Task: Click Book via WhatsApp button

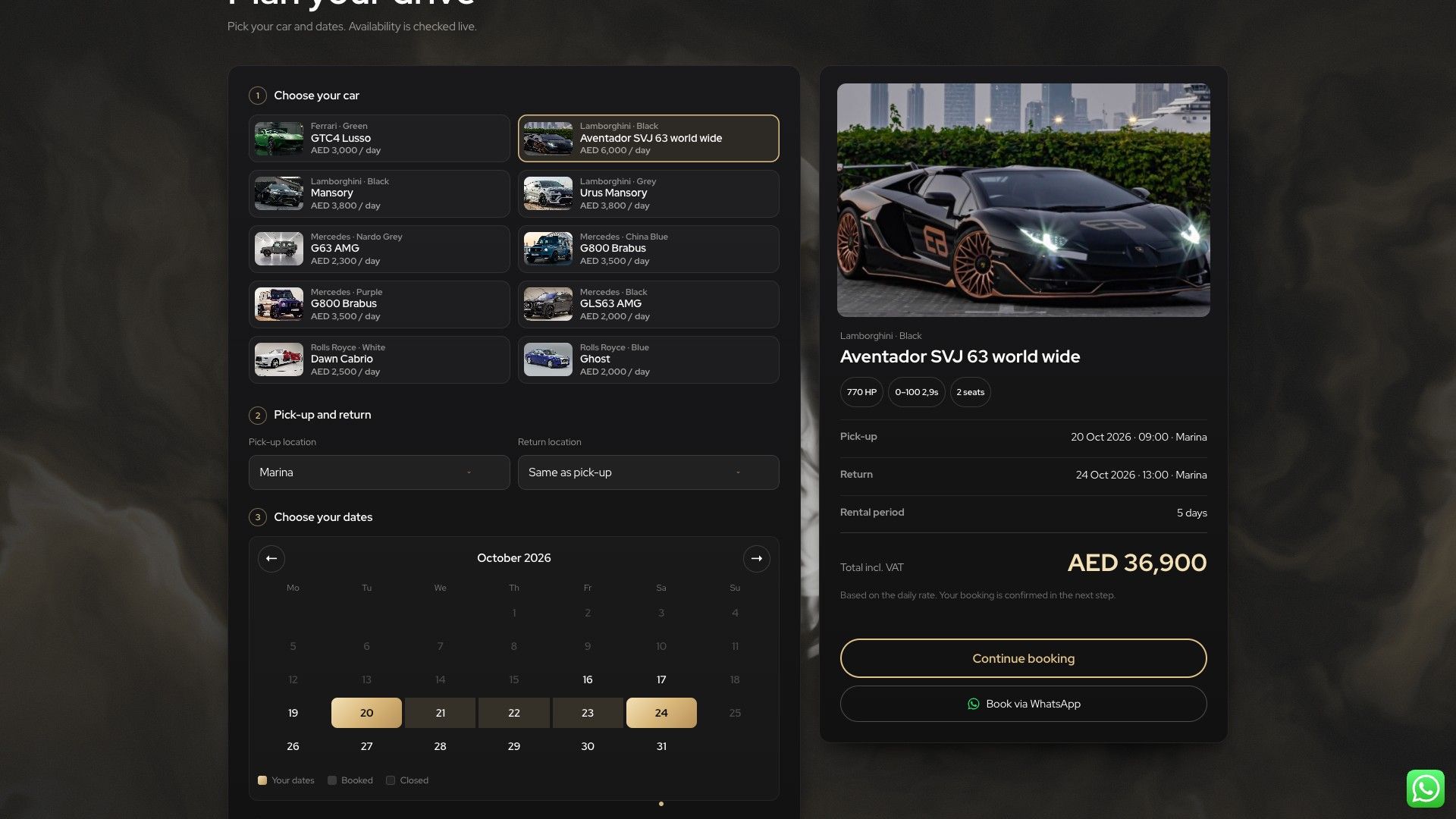Action: click(x=1023, y=704)
